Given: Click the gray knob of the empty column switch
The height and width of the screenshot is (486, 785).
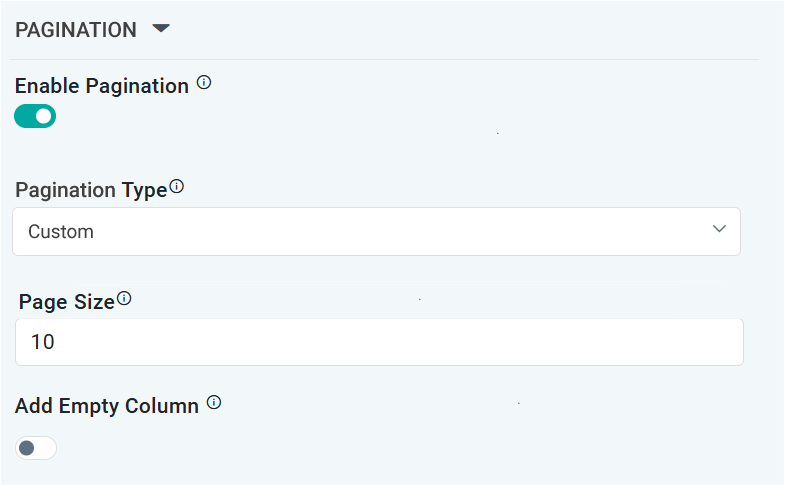Looking at the screenshot, I should click(27, 448).
